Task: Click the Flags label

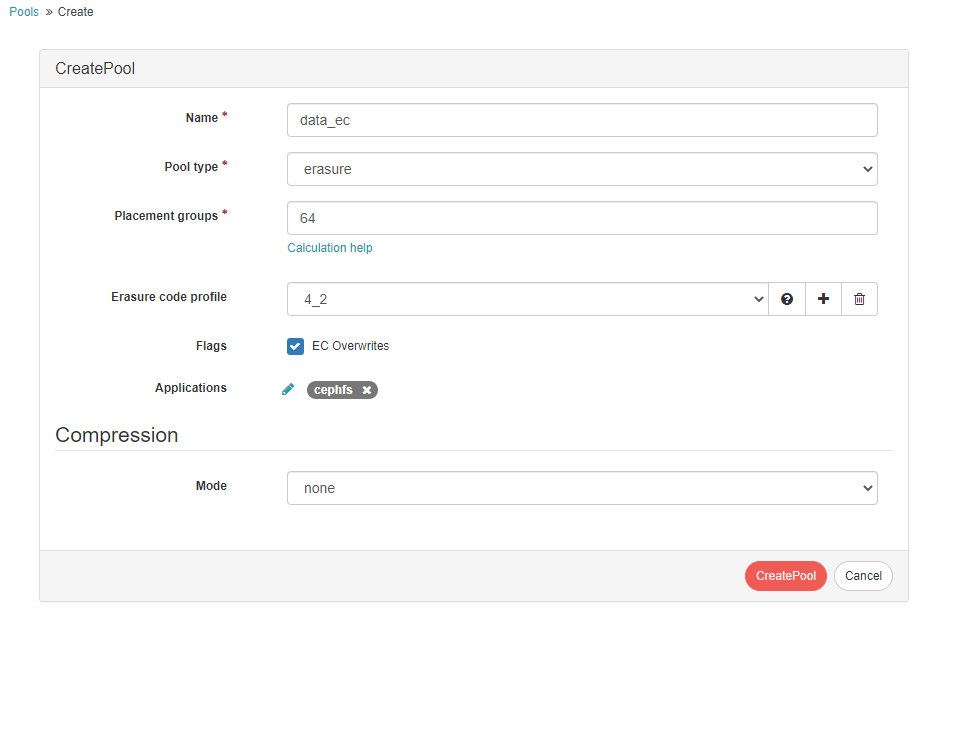Action: 211,346
